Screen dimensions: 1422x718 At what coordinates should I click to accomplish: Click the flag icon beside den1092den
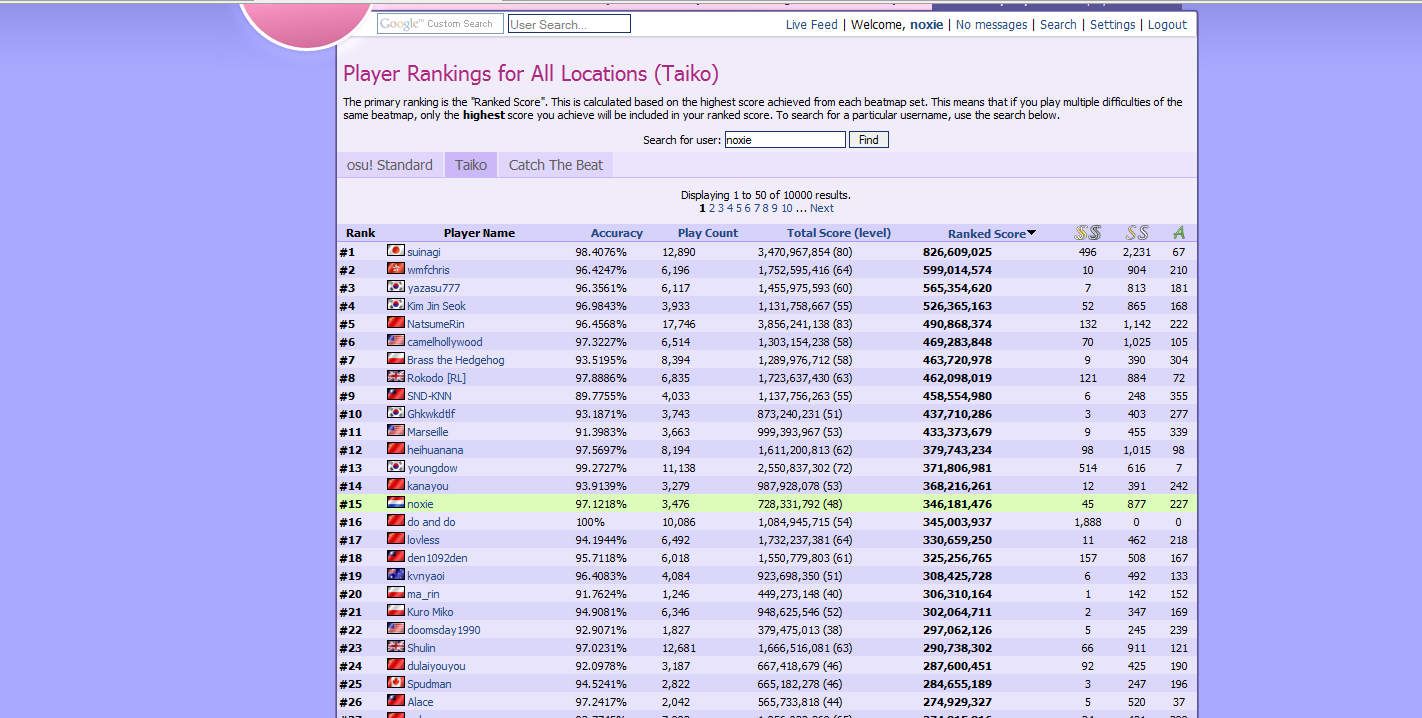point(395,557)
